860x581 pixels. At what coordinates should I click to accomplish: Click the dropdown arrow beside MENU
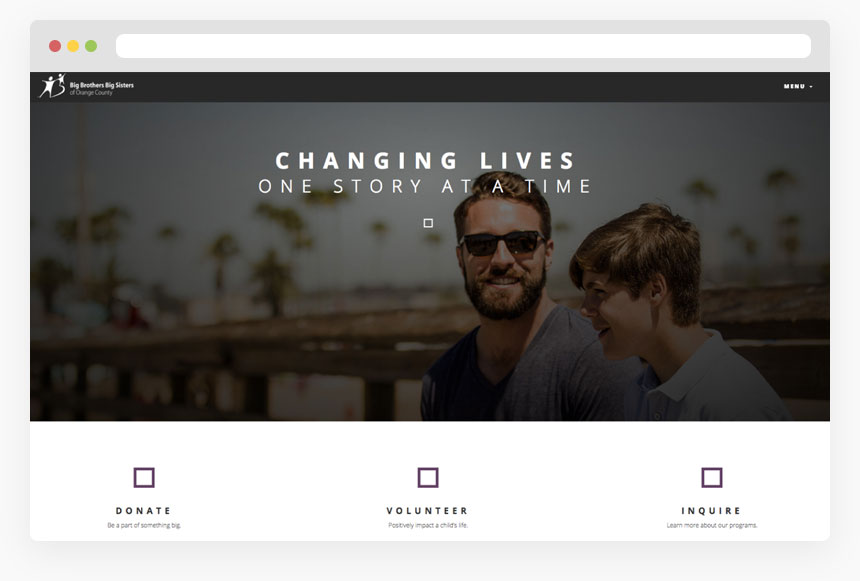(811, 87)
